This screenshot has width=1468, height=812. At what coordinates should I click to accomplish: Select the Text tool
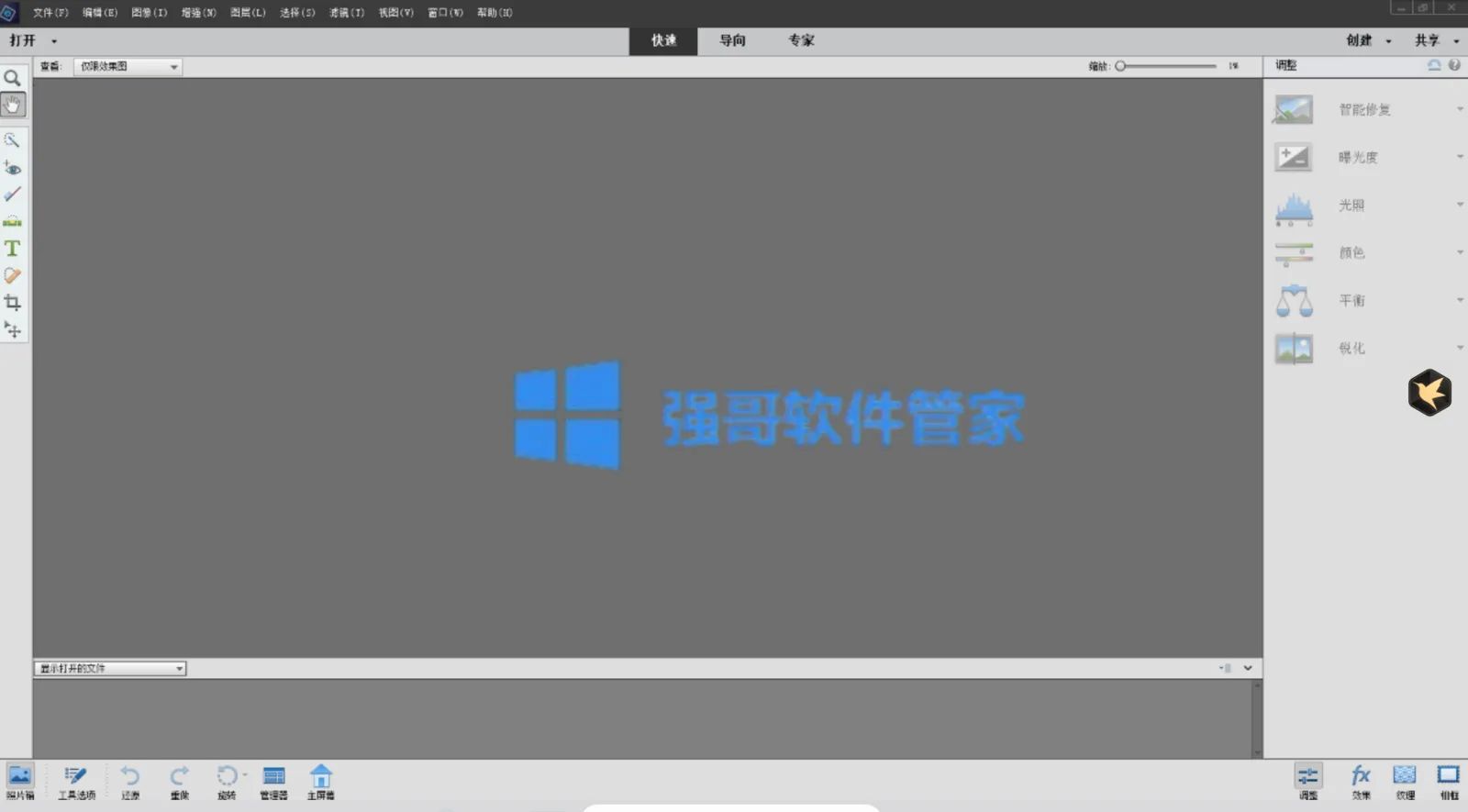(12, 249)
